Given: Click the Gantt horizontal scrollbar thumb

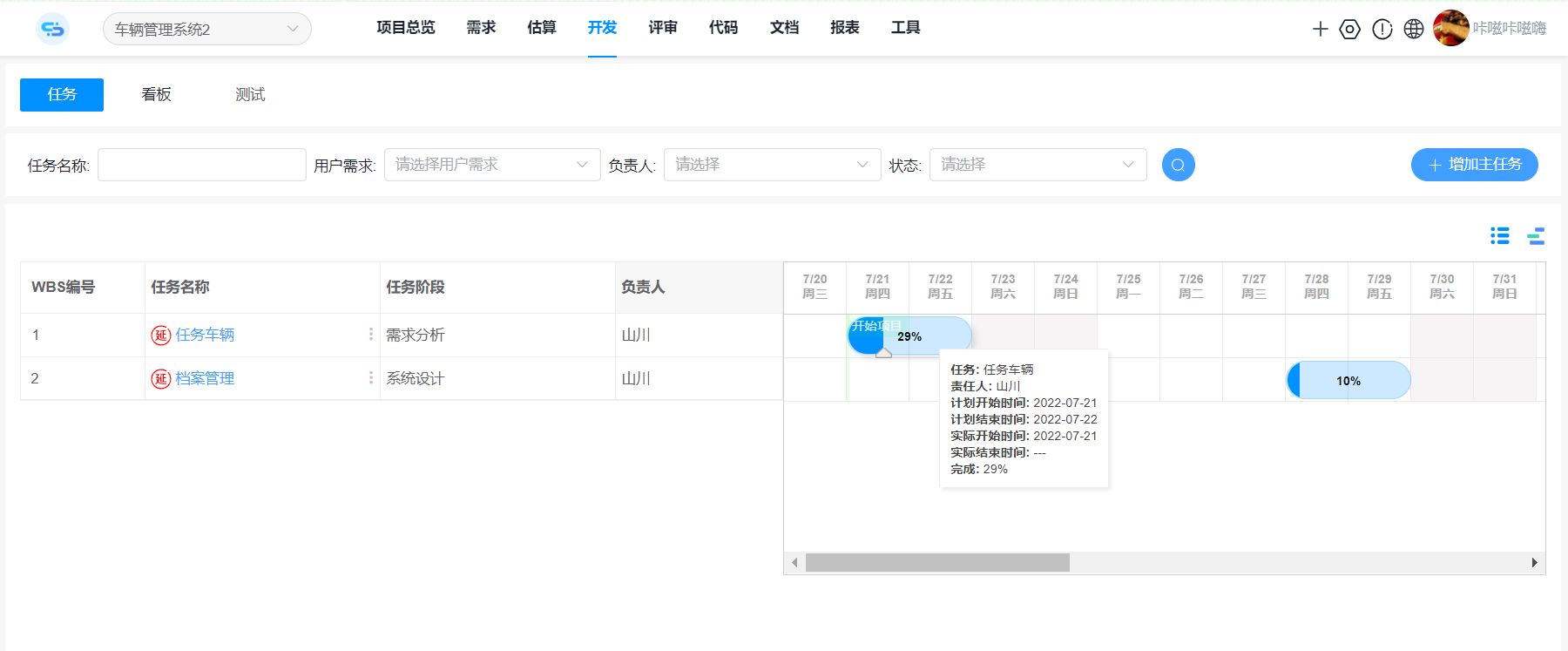Looking at the screenshot, I should pyautogui.click(x=937, y=563).
